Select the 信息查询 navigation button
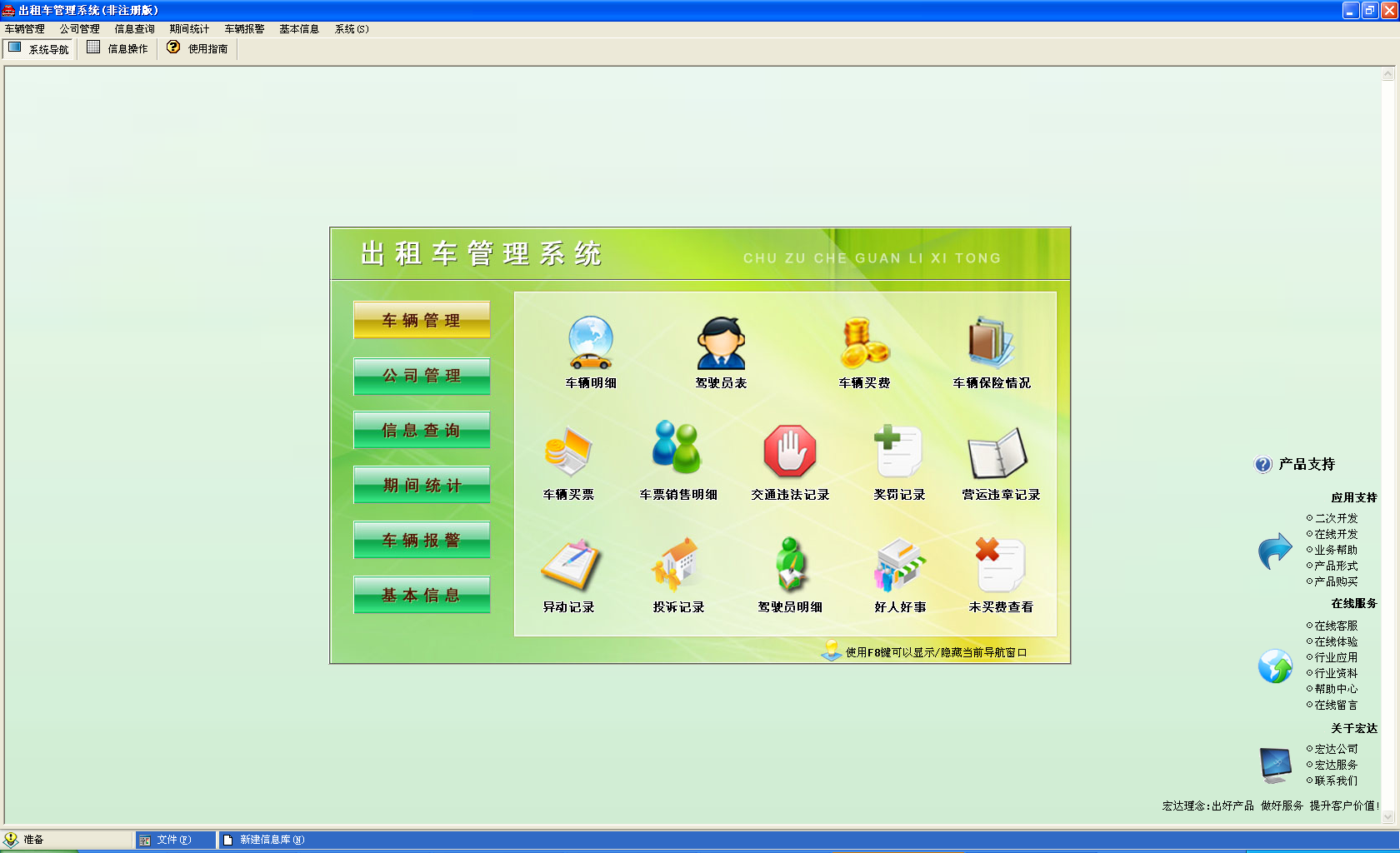 click(422, 431)
